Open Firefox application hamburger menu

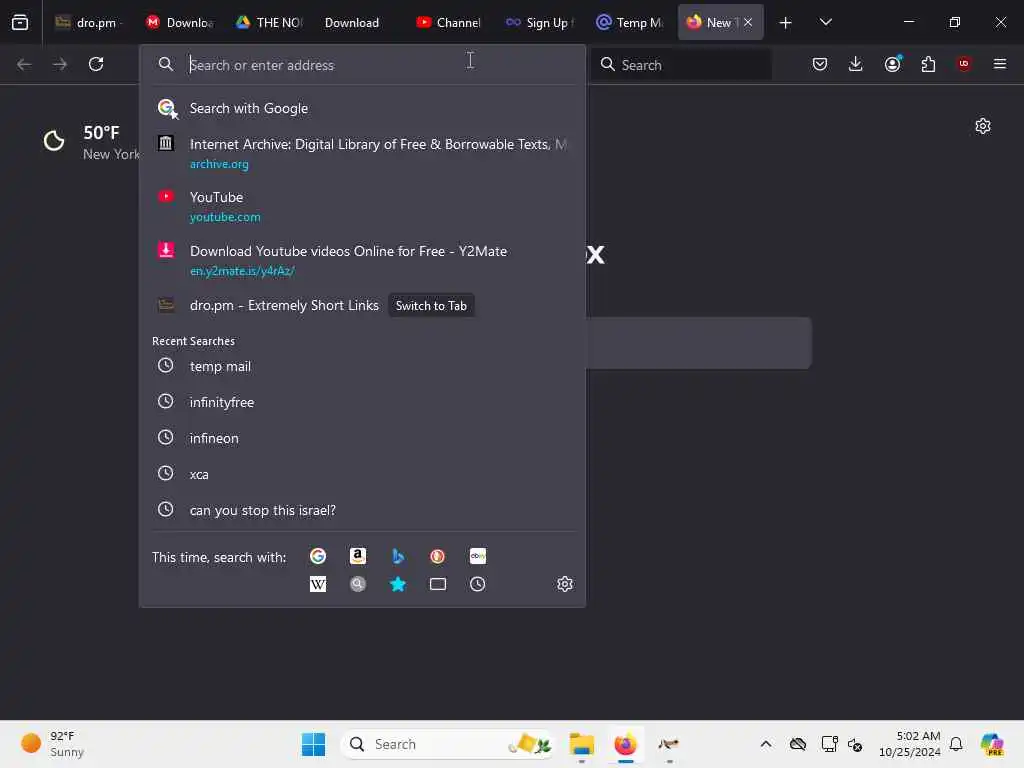(1000, 64)
